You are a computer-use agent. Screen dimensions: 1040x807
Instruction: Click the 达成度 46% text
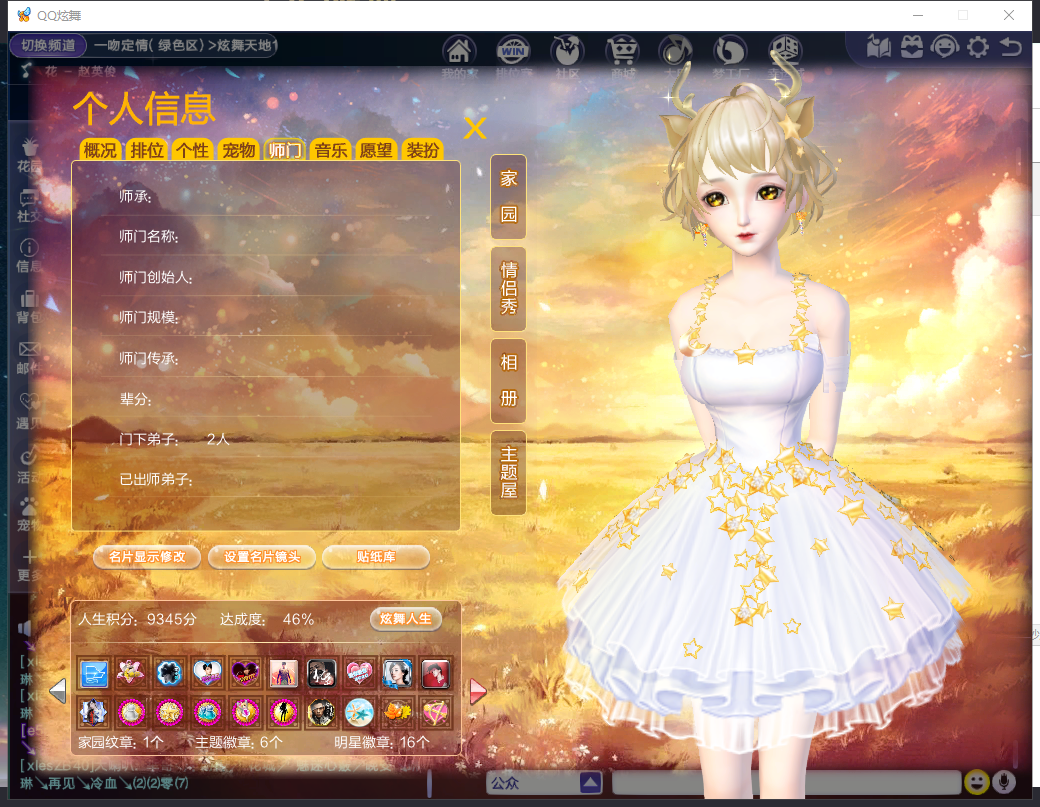(x=267, y=619)
